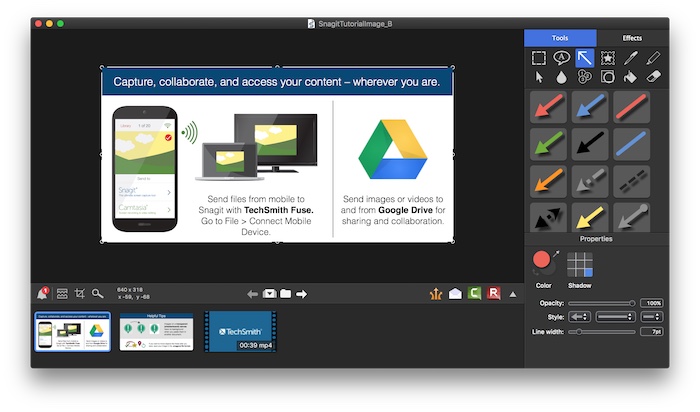Choose the blue arrow quick style

coord(590,107)
